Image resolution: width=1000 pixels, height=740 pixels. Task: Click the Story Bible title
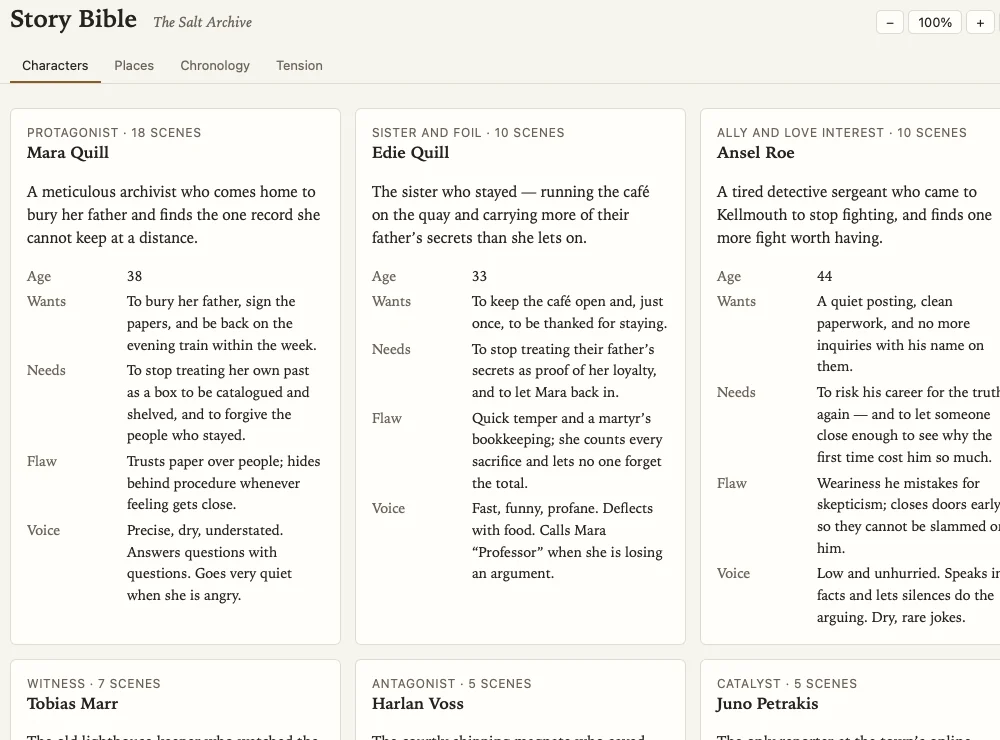(x=73, y=19)
